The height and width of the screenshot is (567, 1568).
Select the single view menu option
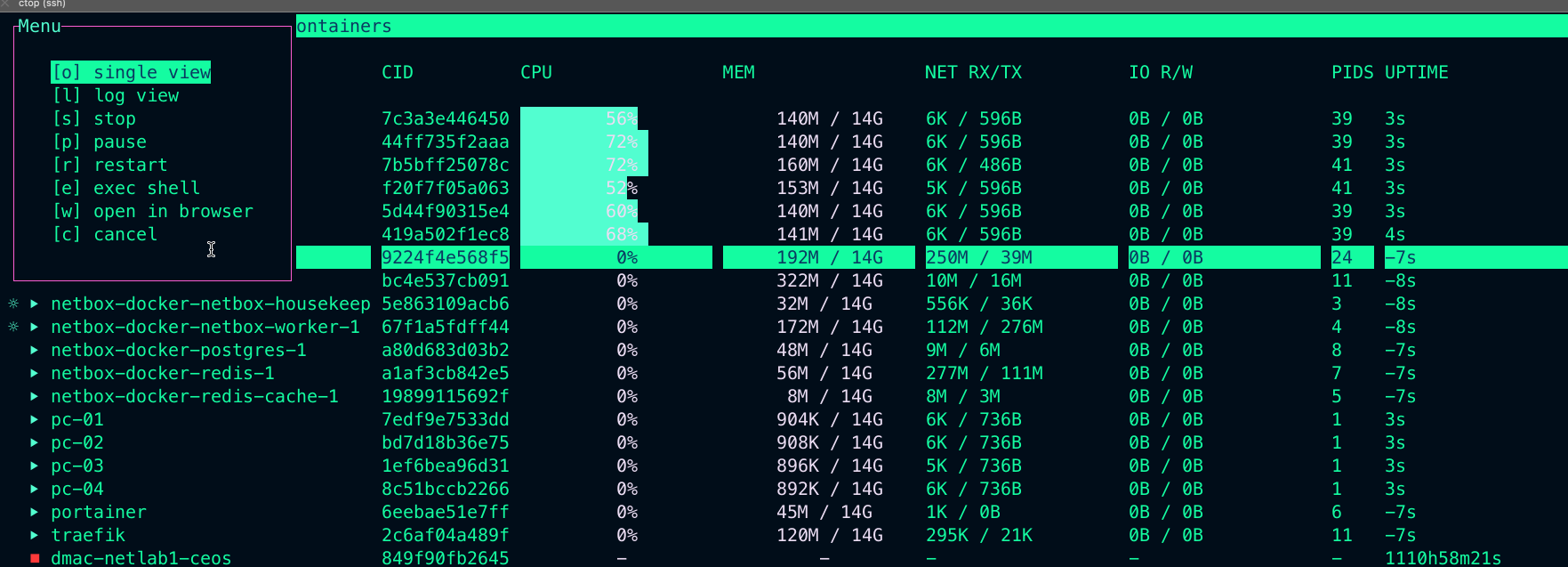(131, 72)
